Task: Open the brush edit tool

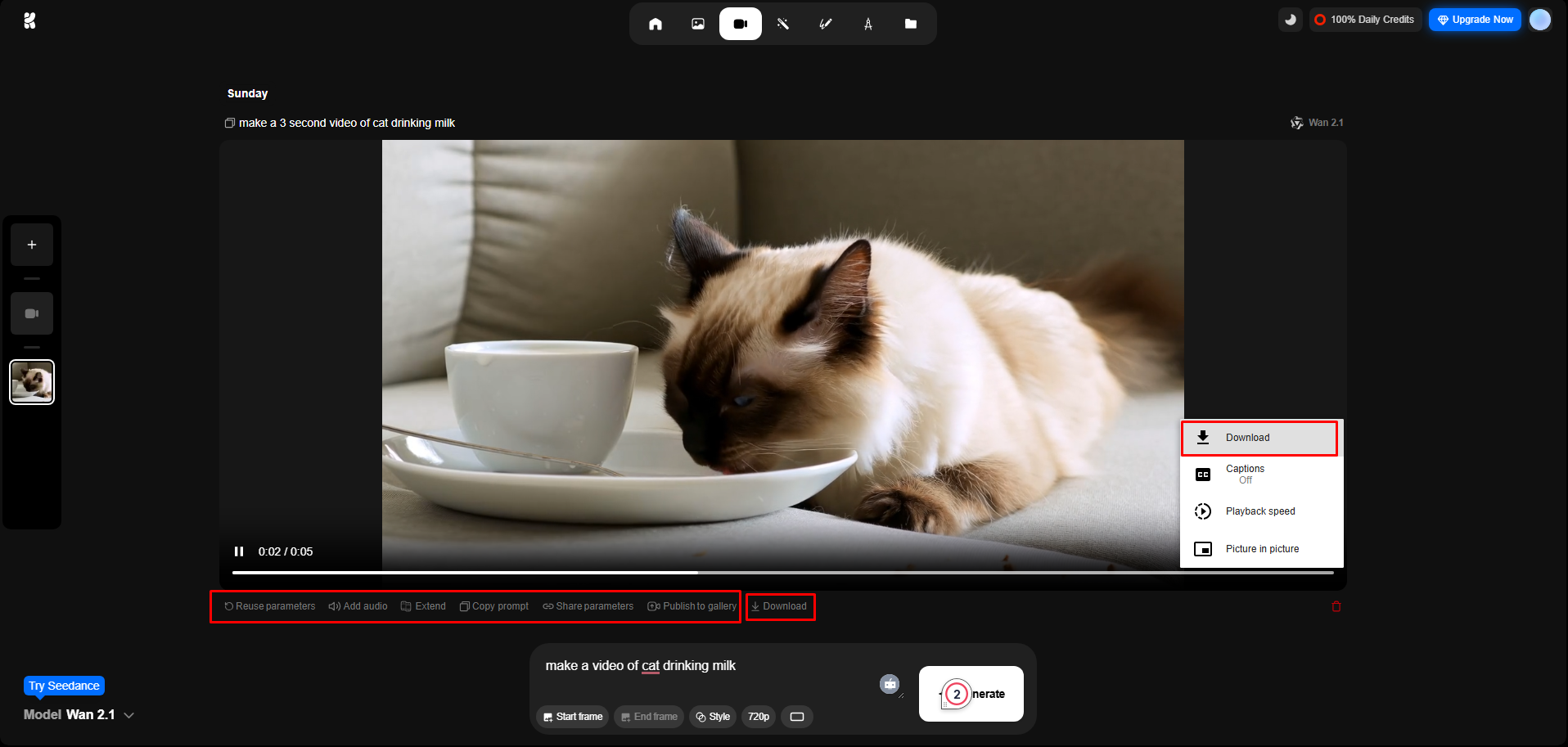Action: (826, 24)
